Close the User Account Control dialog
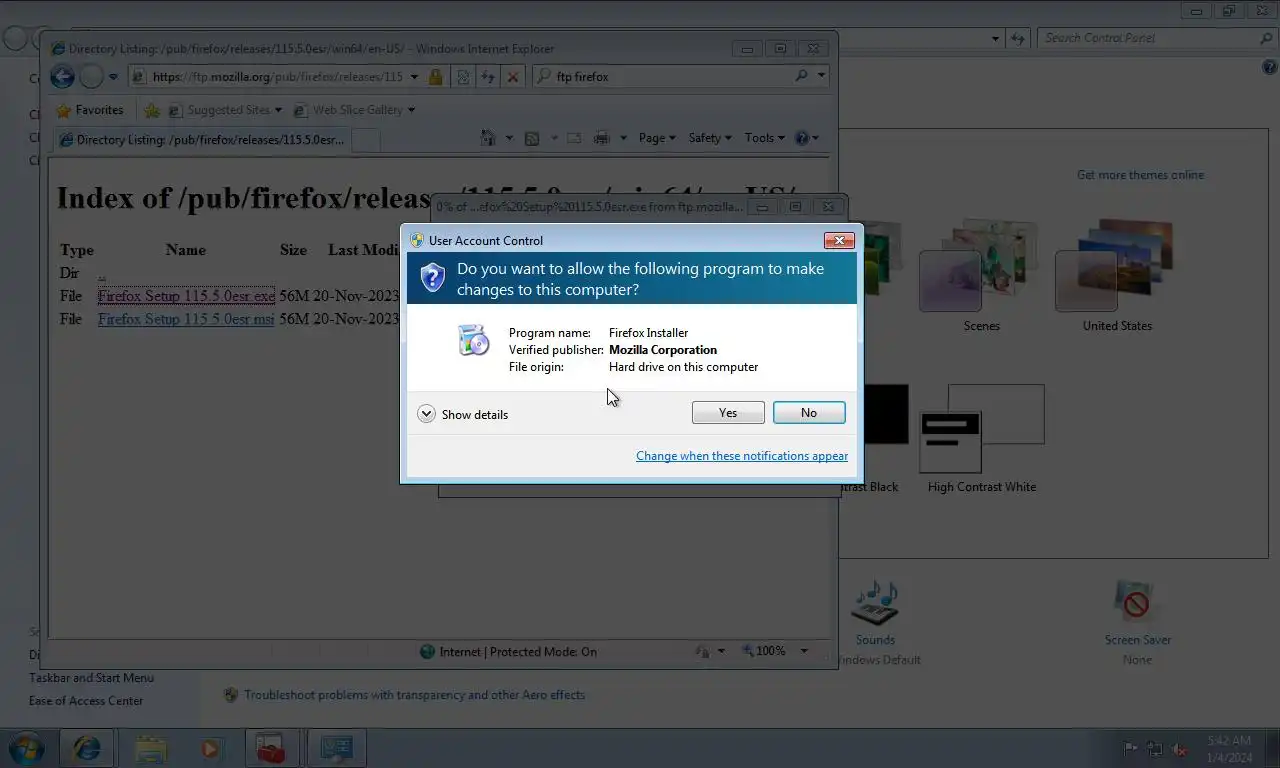This screenshot has height=768, width=1280. point(838,240)
